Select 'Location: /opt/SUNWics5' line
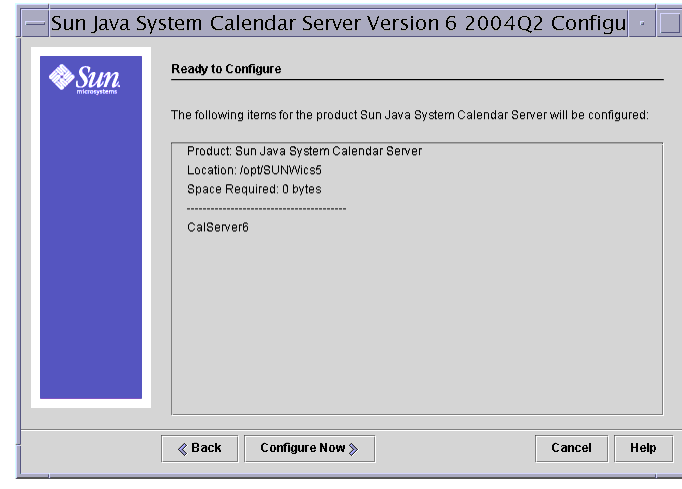This screenshot has height=489, width=682. [254, 170]
